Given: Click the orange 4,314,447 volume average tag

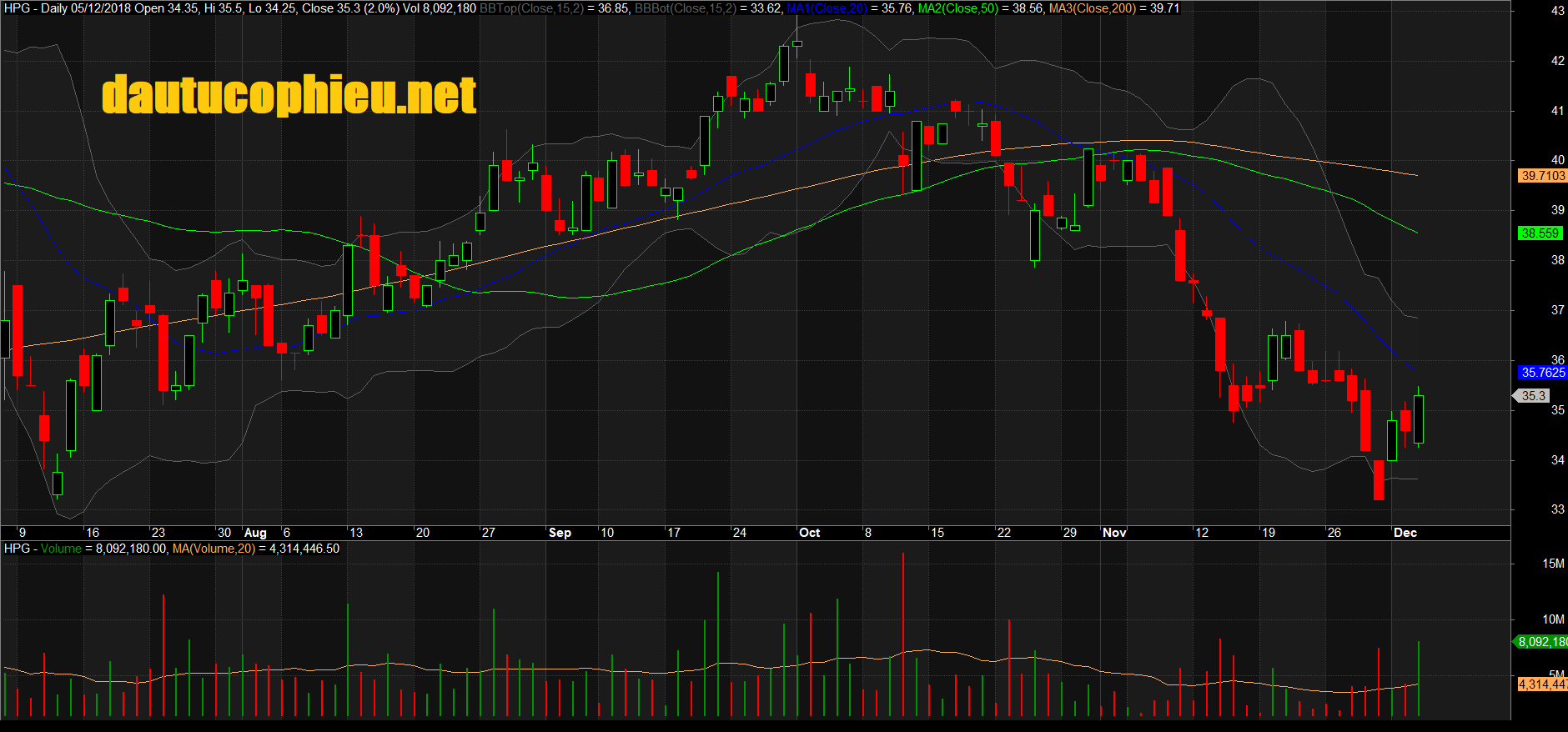Looking at the screenshot, I should (1542, 684).
